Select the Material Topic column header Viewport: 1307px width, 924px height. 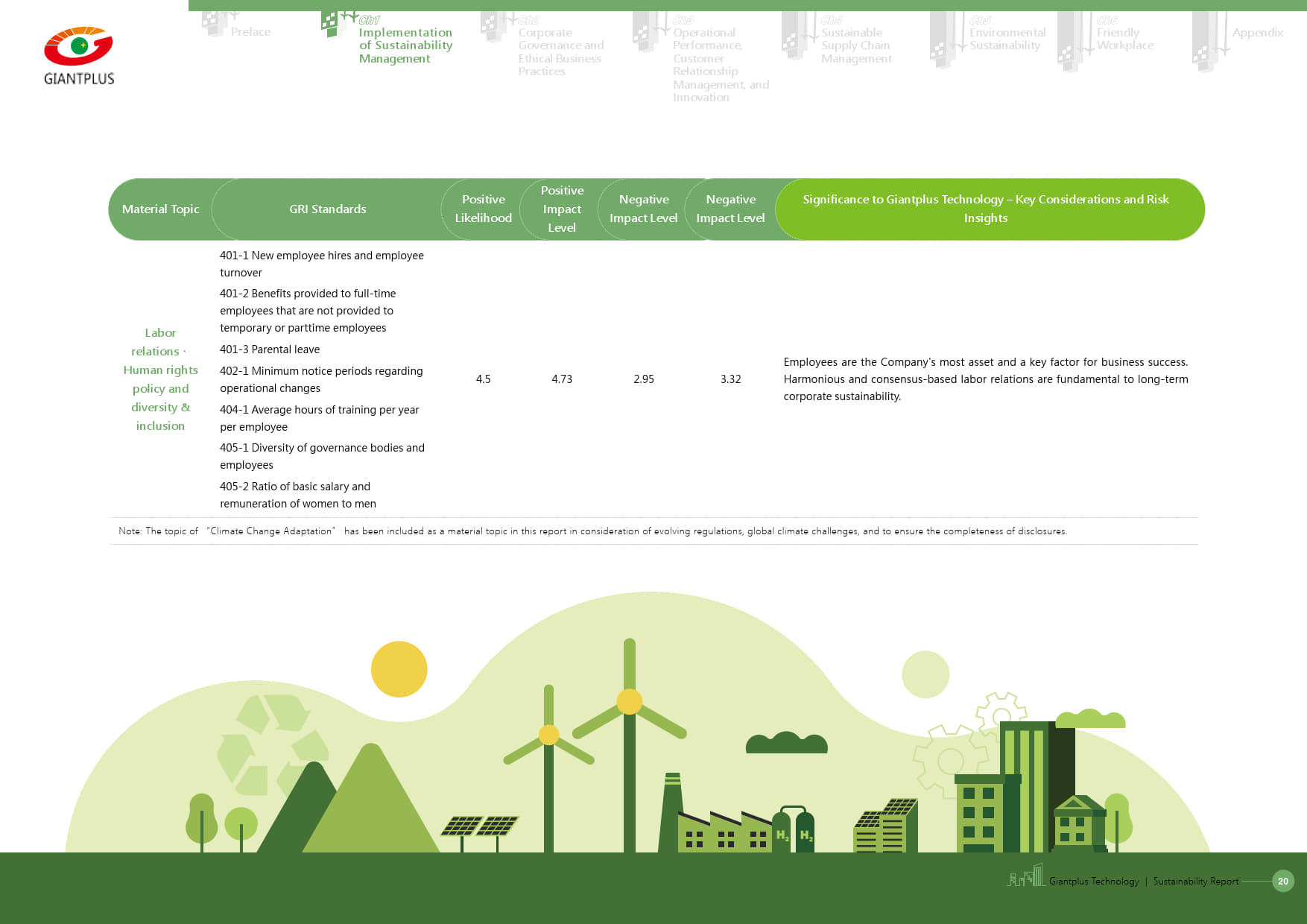tap(160, 209)
